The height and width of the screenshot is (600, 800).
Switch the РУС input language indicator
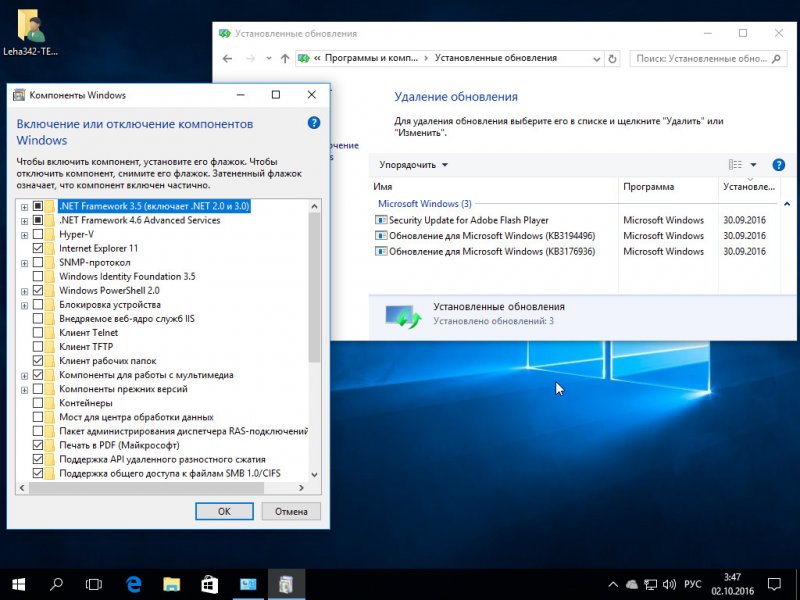tap(692, 584)
